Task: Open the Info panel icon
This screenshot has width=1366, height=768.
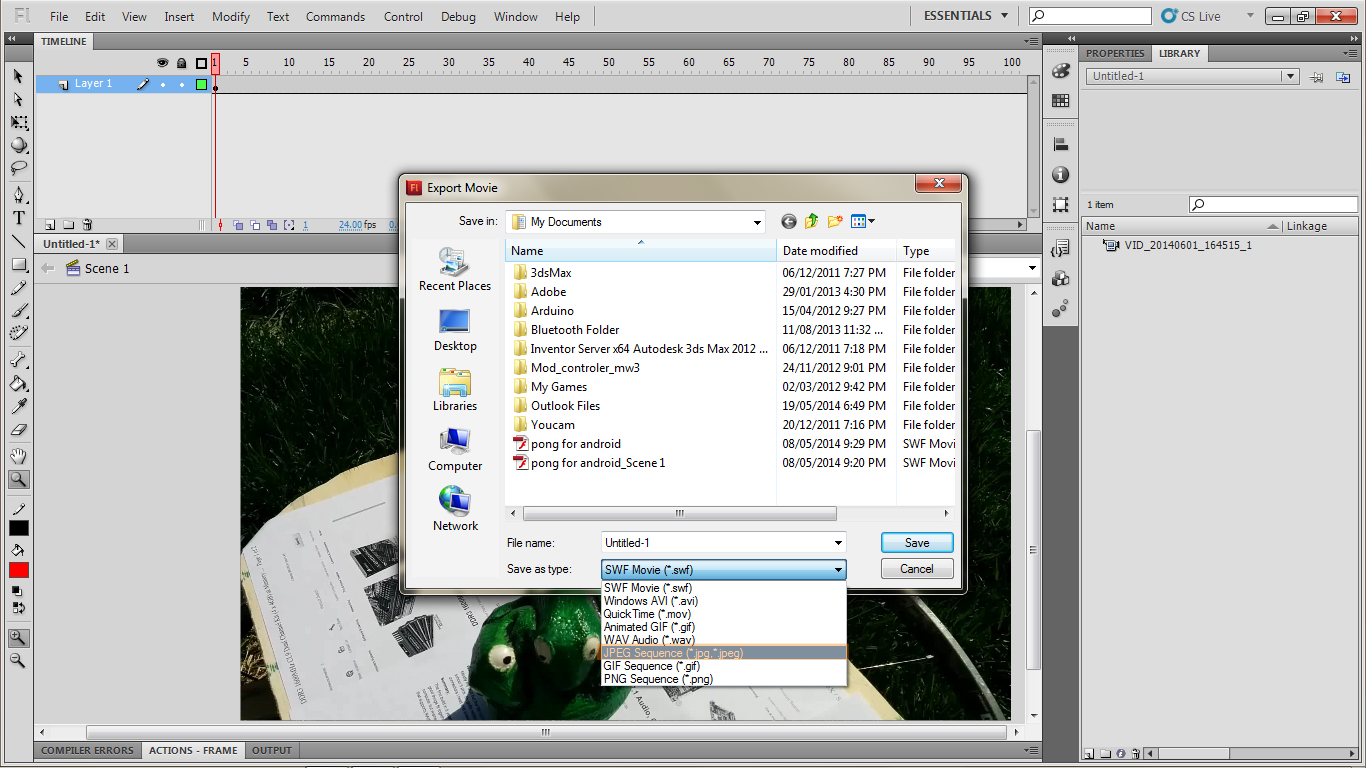Action: (1061, 175)
